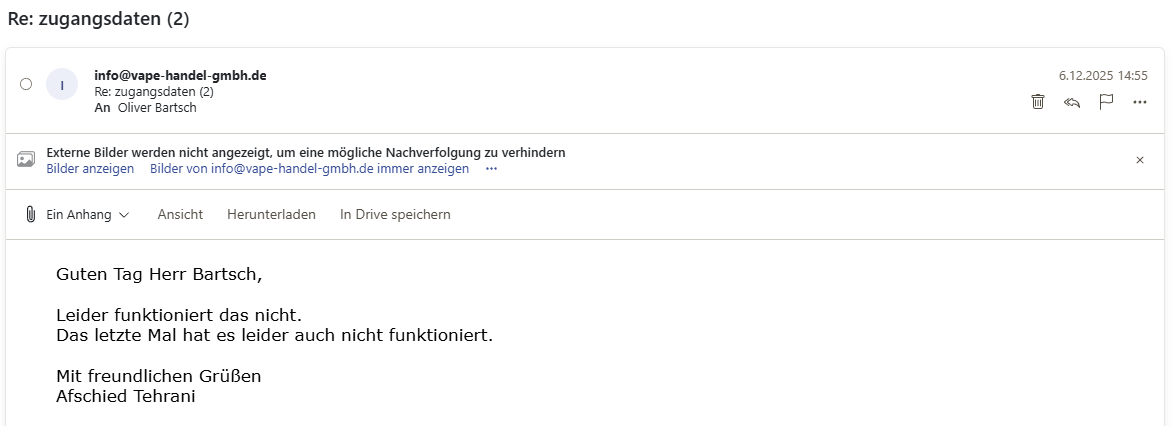Image resolution: width=1173 pixels, height=426 pixels.
Task: Always show images from info@vape-handel-gmbh.de
Action: (x=309, y=169)
